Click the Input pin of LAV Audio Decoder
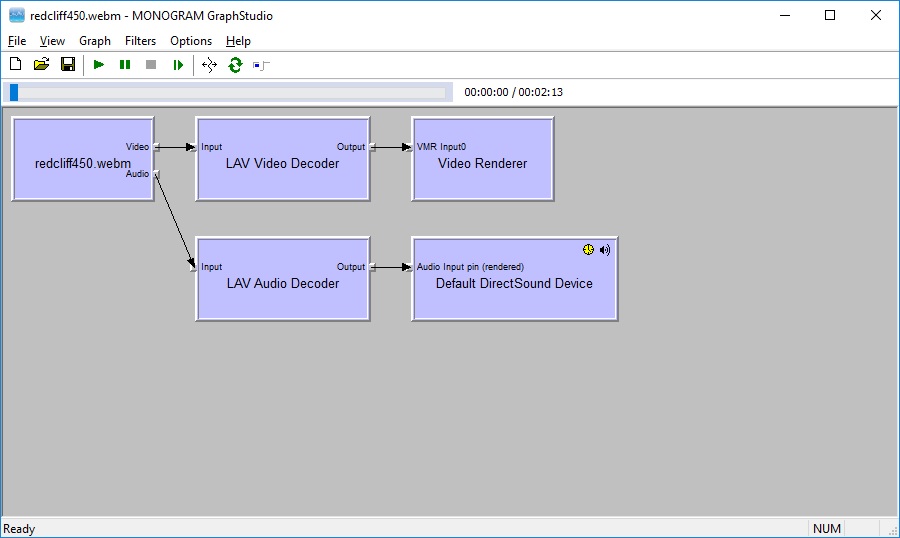This screenshot has height=538, width=900. (x=193, y=267)
